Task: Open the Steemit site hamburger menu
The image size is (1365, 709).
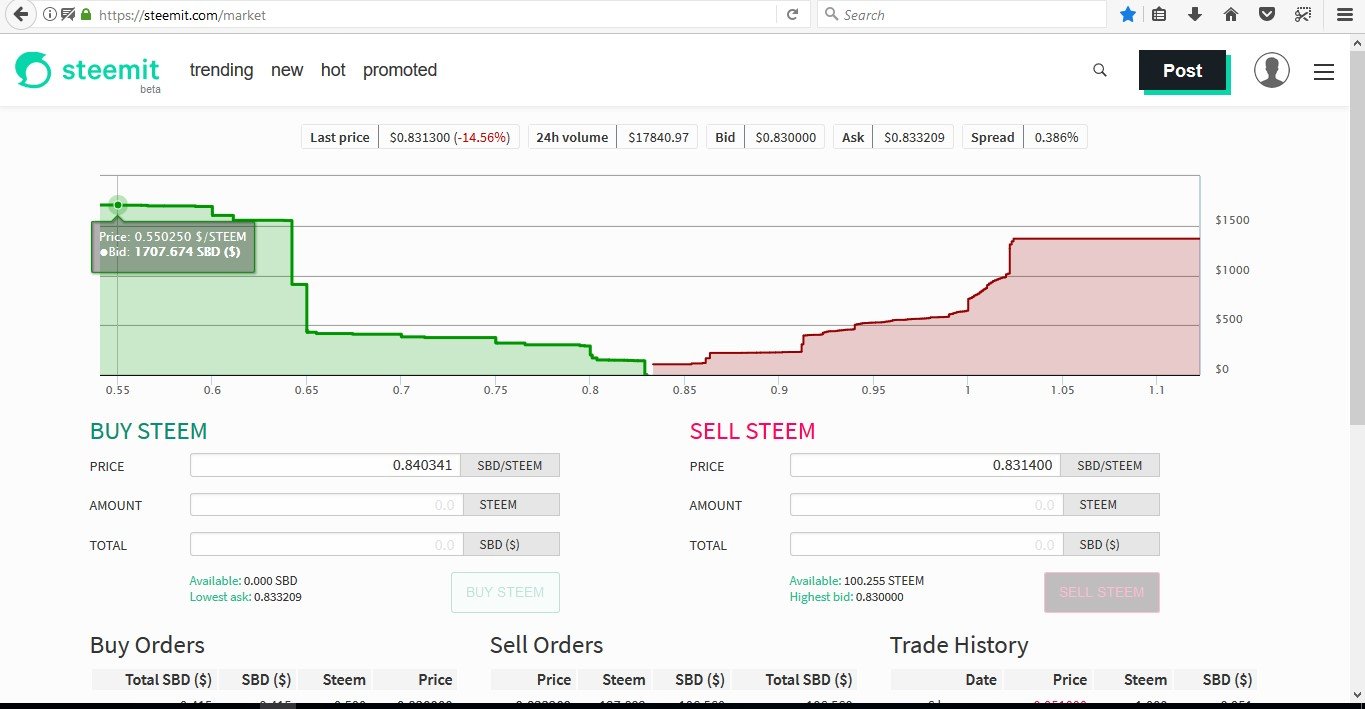Action: pyautogui.click(x=1324, y=72)
